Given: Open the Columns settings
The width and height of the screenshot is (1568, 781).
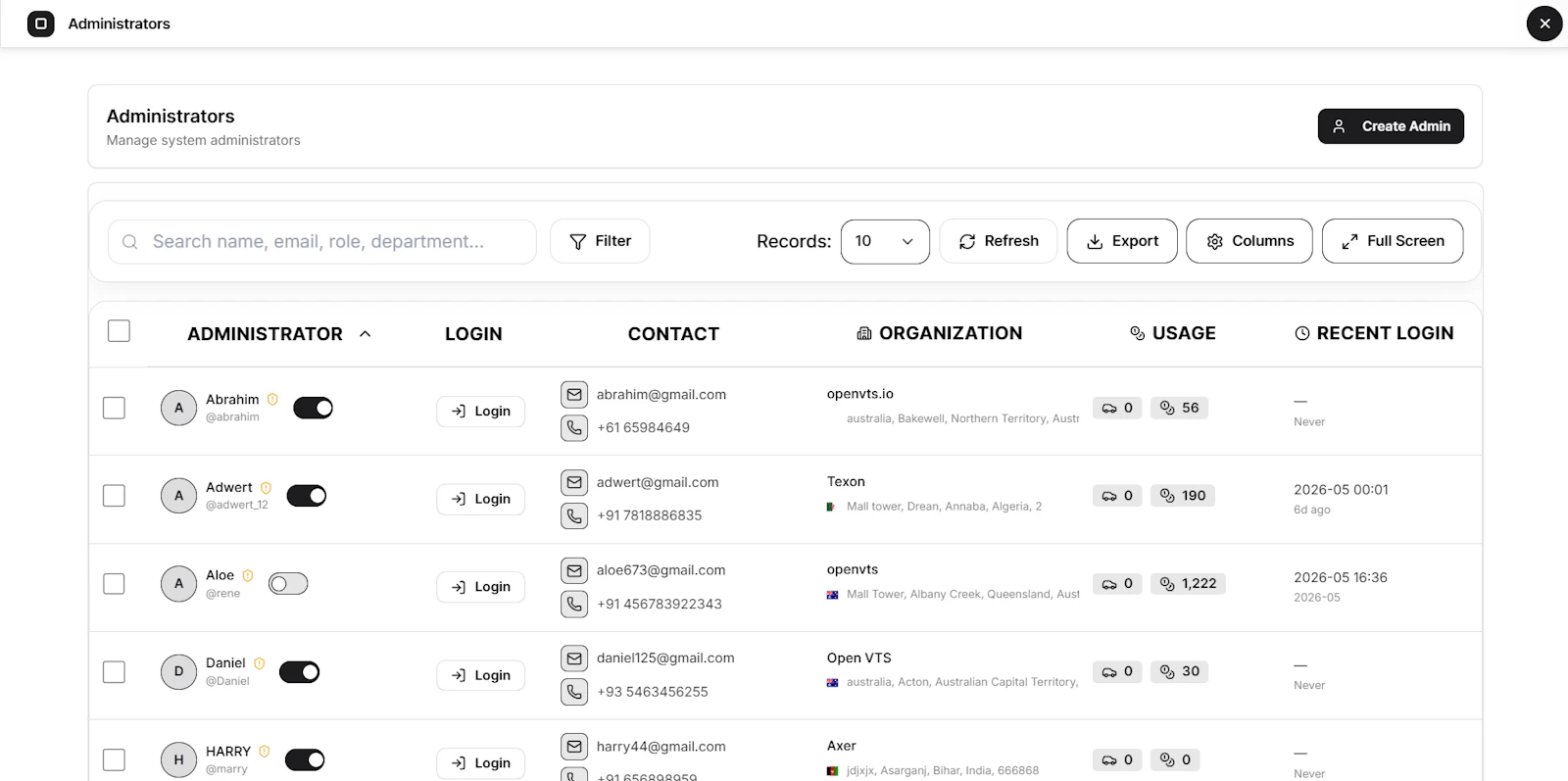Looking at the screenshot, I should pos(1249,241).
